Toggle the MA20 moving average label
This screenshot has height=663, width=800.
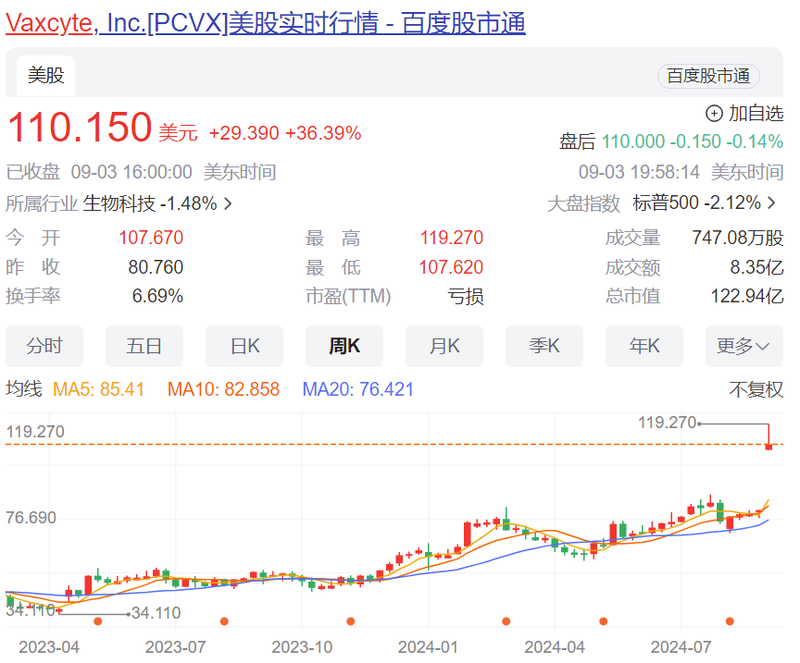pyautogui.click(x=358, y=390)
